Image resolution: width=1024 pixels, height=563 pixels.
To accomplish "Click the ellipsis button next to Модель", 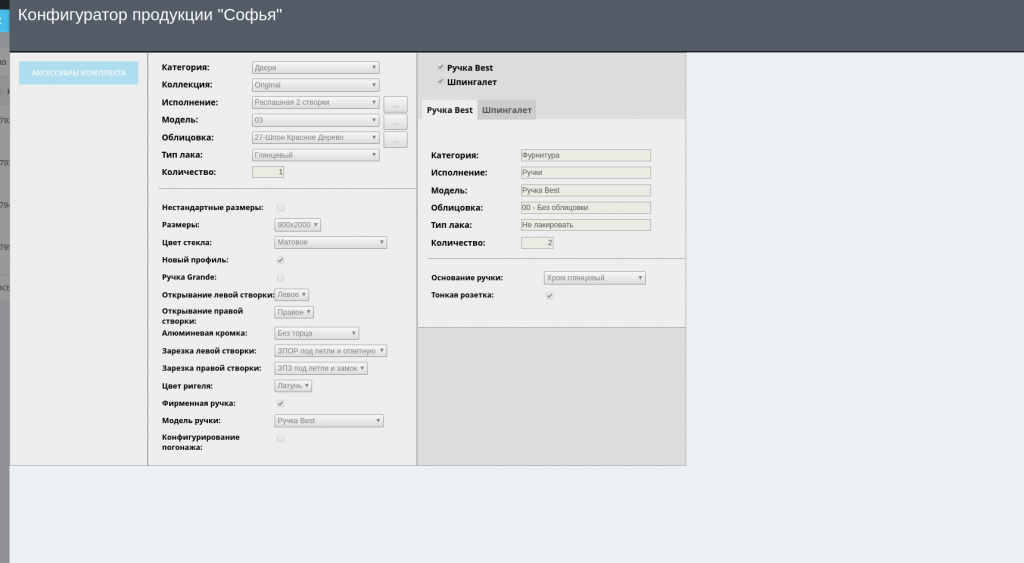I will point(395,121).
